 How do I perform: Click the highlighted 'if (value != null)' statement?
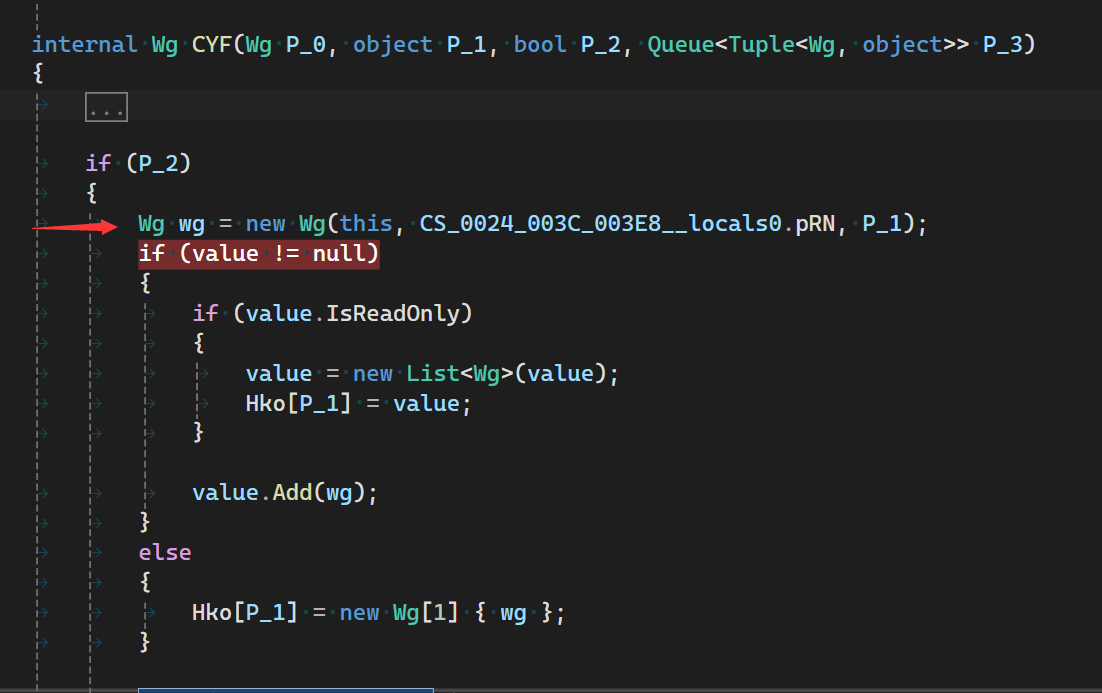259,254
